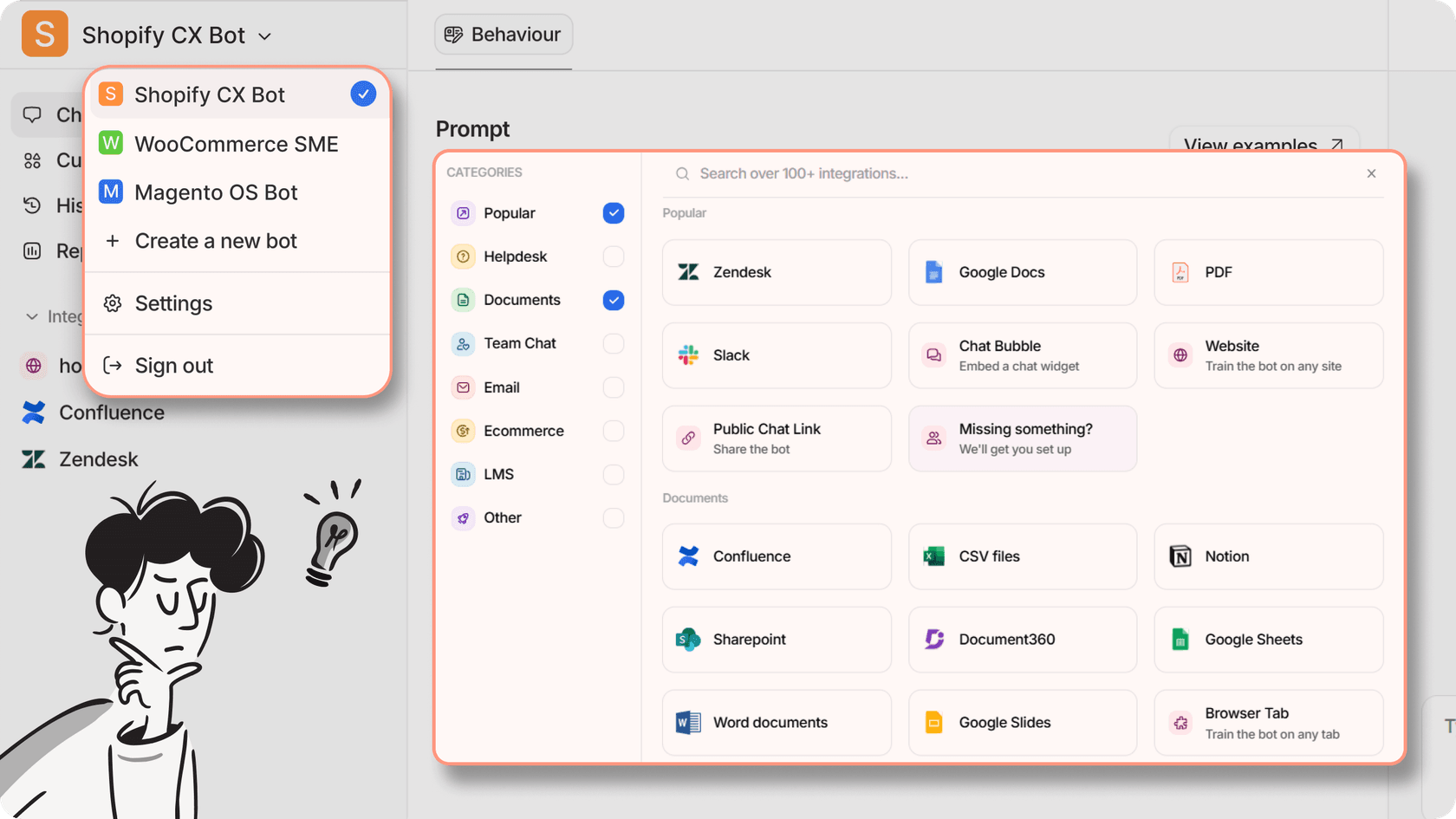Click the Public Chat Link icon
The height and width of the screenshot is (819, 1456).
pyautogui.click(x=688, y=439)
